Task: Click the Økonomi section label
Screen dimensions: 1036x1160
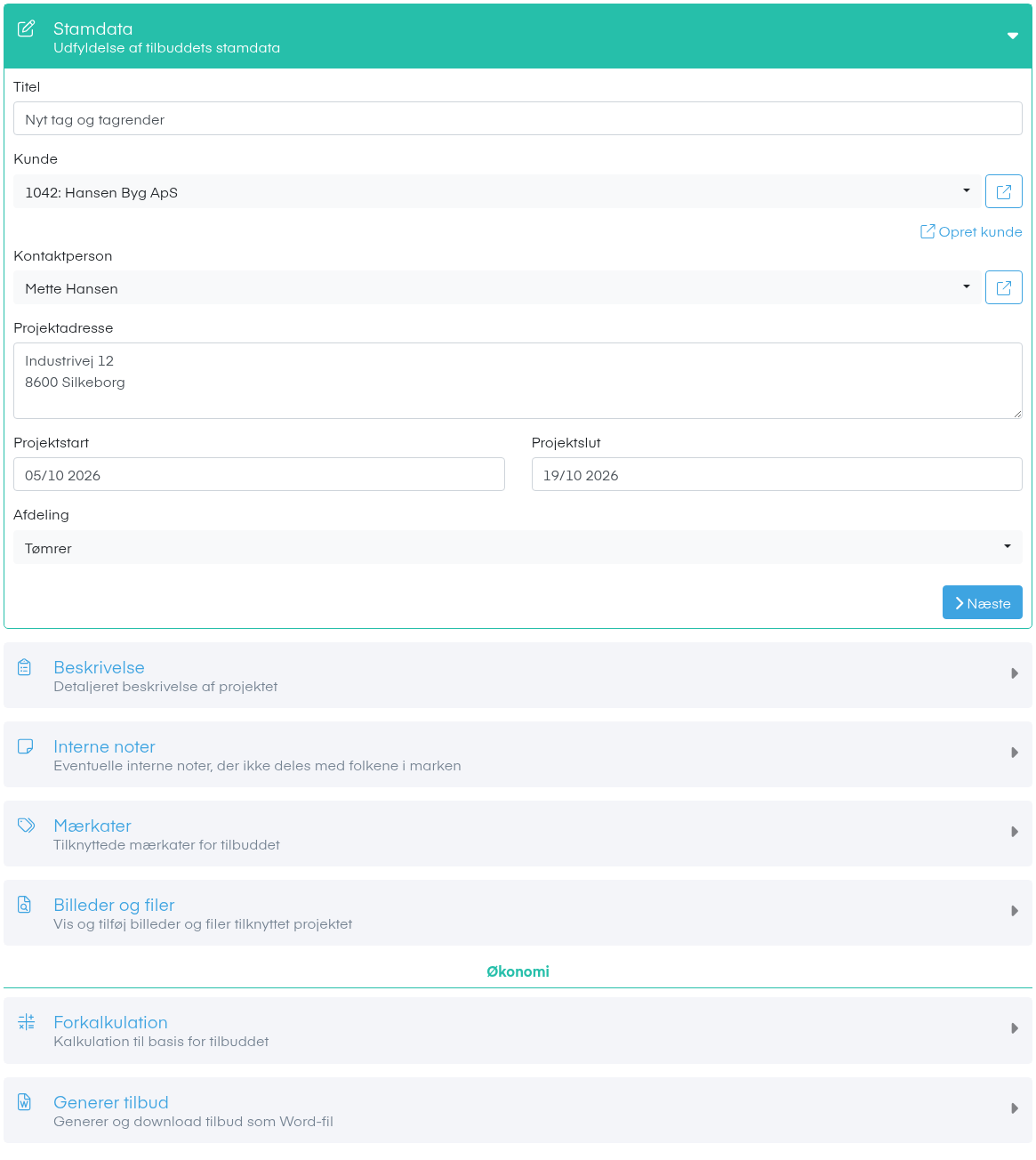Action: click(518, 971)
